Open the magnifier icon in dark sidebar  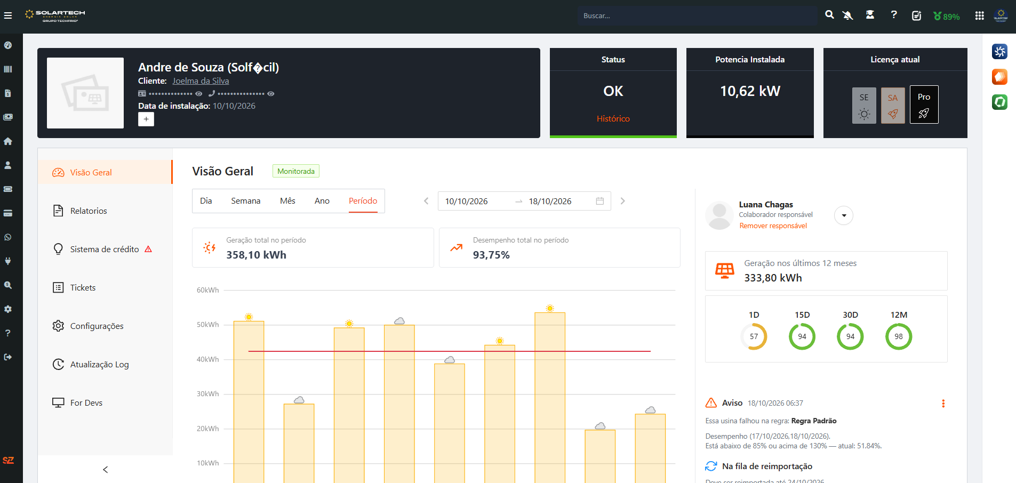click(8, 285)
